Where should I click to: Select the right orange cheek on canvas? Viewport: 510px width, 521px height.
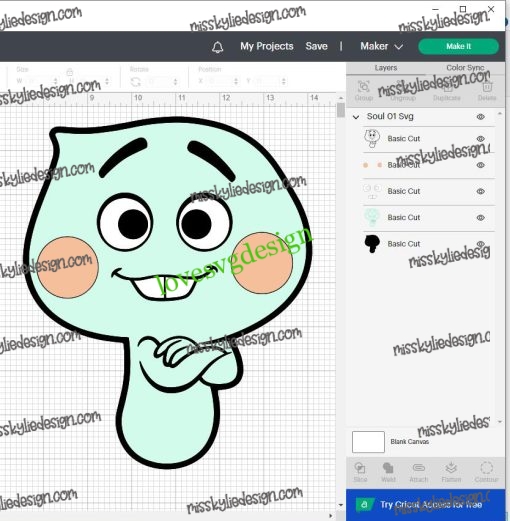tap(262, 263)
